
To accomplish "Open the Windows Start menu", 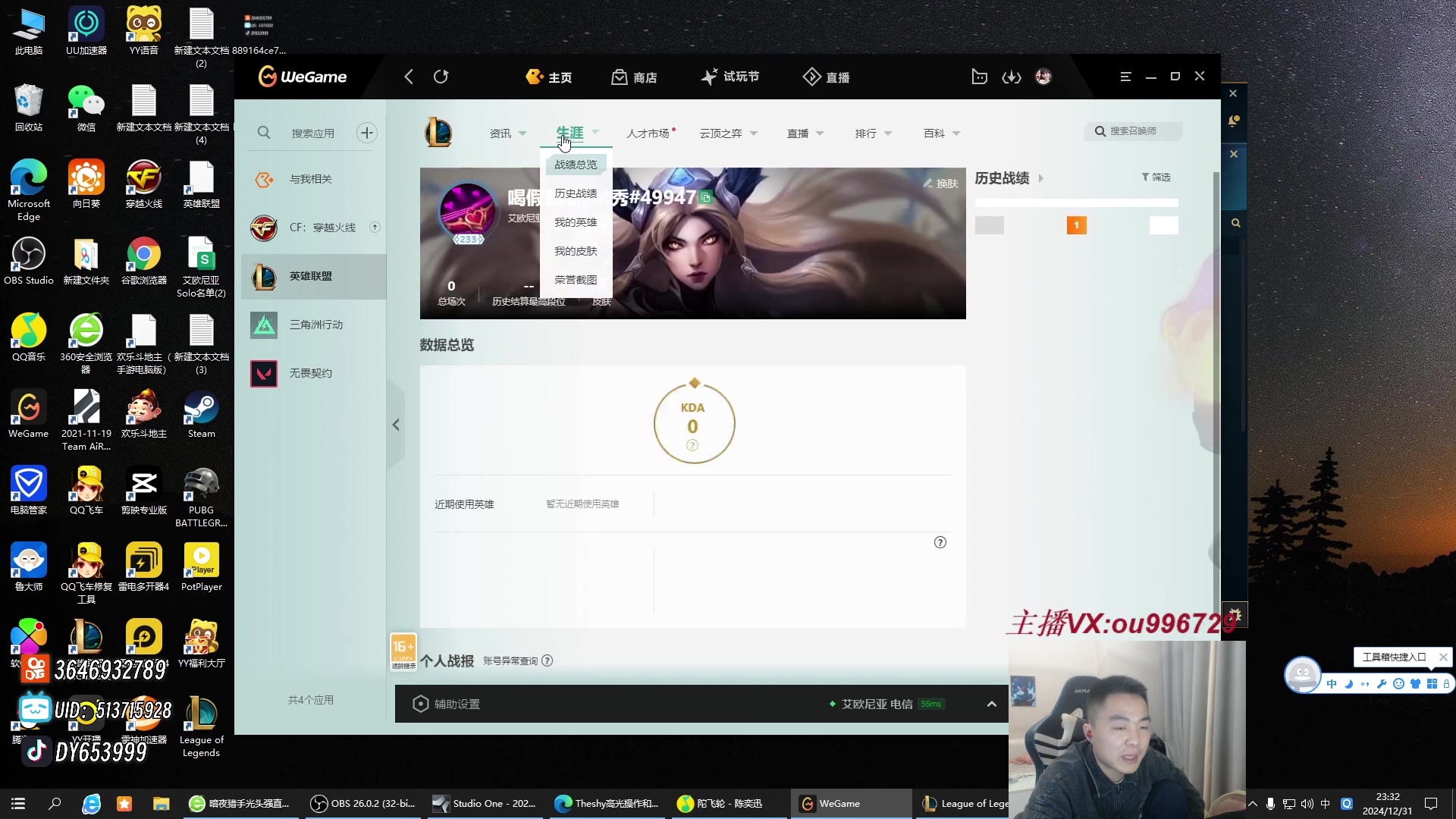I will (x=18, y=804).
